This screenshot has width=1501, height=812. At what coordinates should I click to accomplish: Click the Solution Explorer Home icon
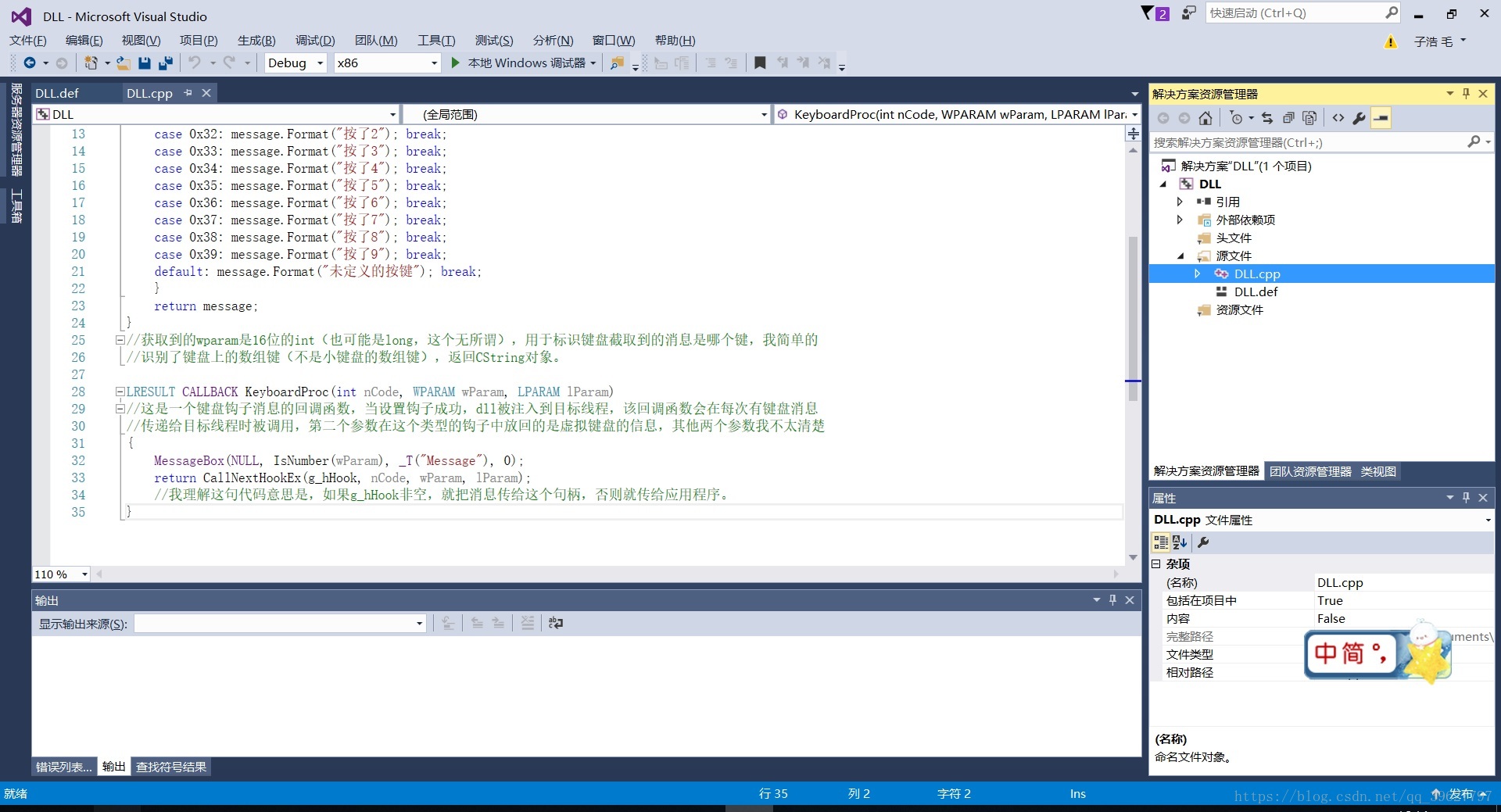pos(1205,118)
